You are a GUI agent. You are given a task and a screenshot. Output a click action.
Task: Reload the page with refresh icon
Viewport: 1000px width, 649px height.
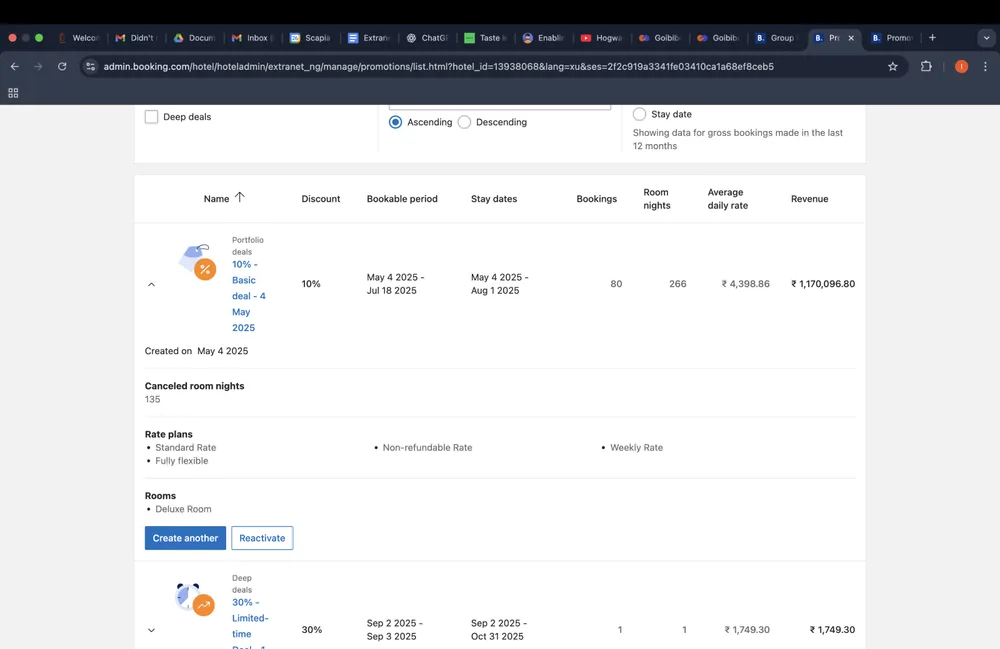point(62,66)
